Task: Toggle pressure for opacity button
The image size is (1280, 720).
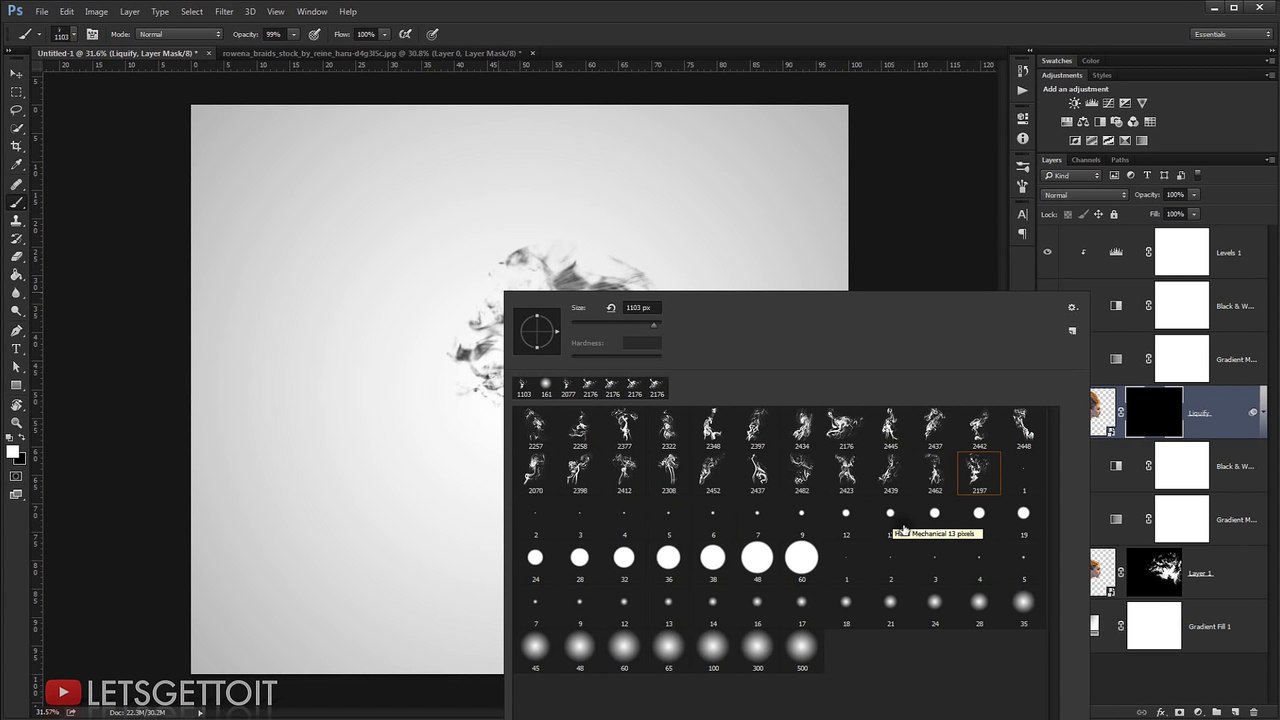Action: coord(314,34)
